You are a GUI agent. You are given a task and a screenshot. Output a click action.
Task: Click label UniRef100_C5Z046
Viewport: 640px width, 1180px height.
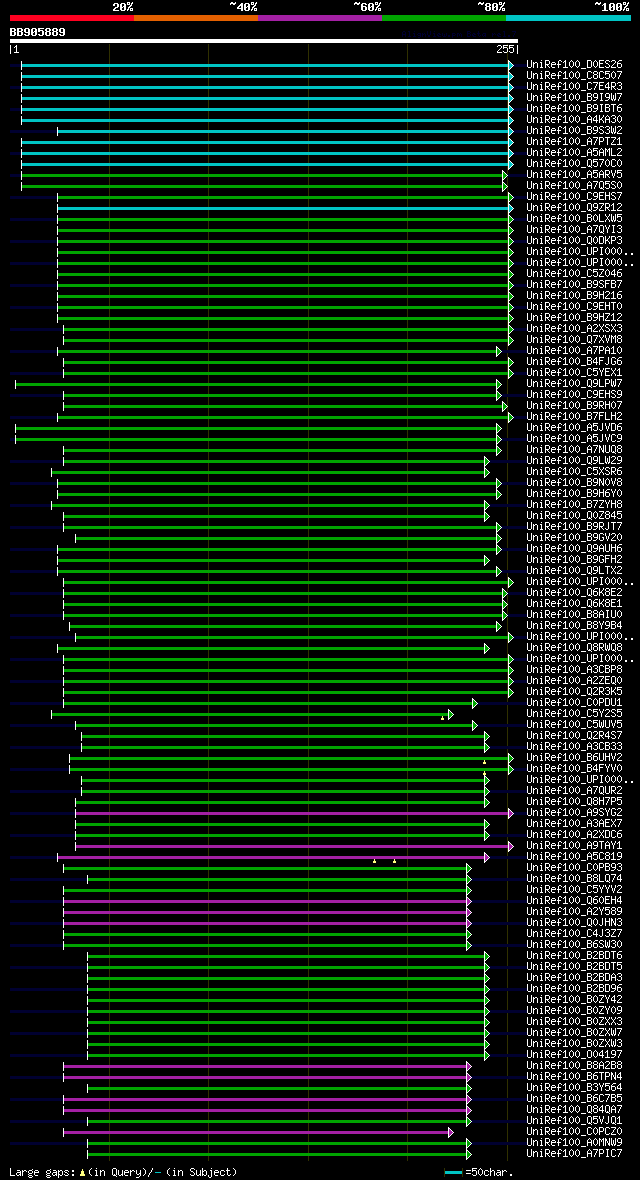574,273
